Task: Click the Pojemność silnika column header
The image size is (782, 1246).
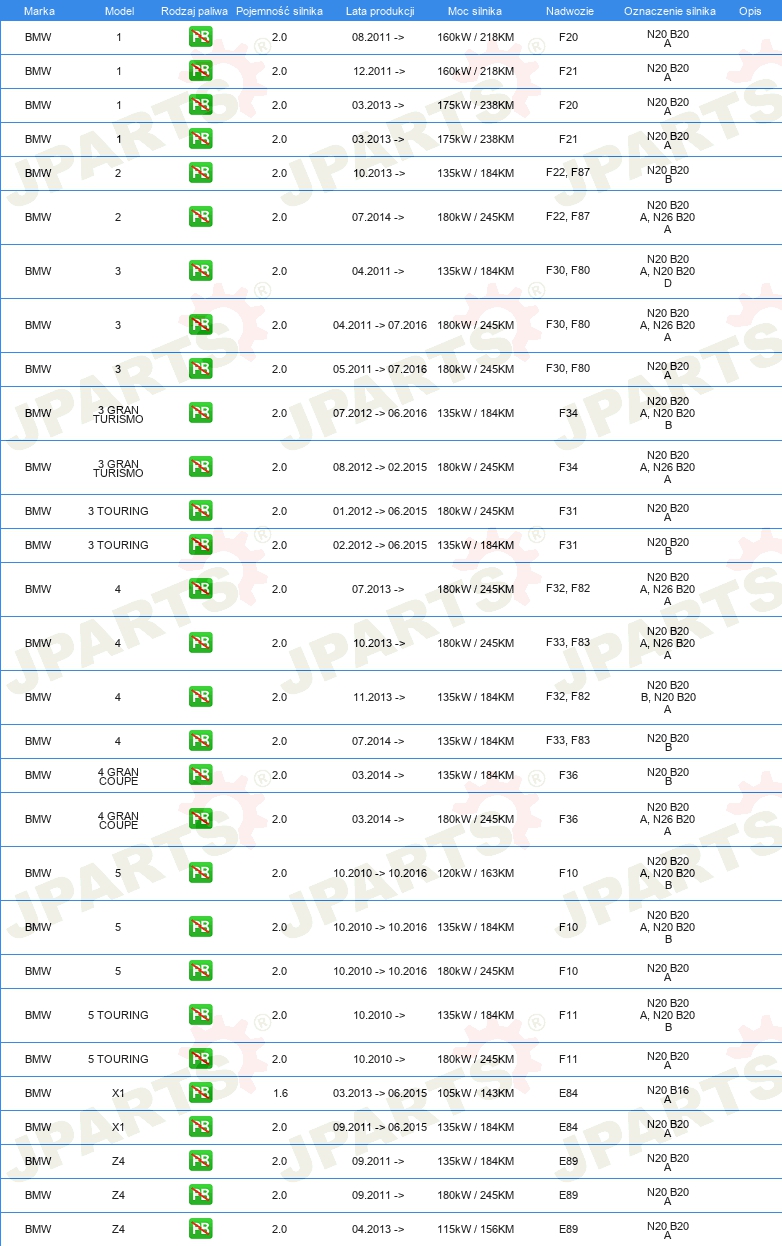Action: pyautogui.click(x=279, y=11)
